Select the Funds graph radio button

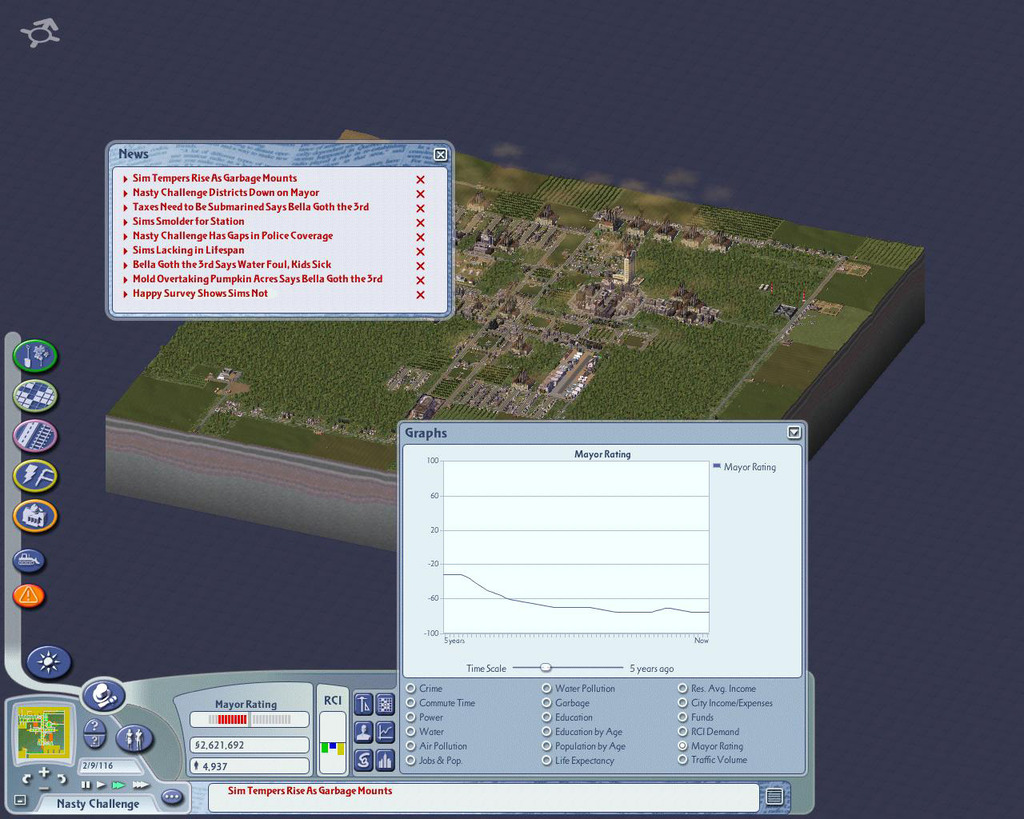[x=682, y=717]
